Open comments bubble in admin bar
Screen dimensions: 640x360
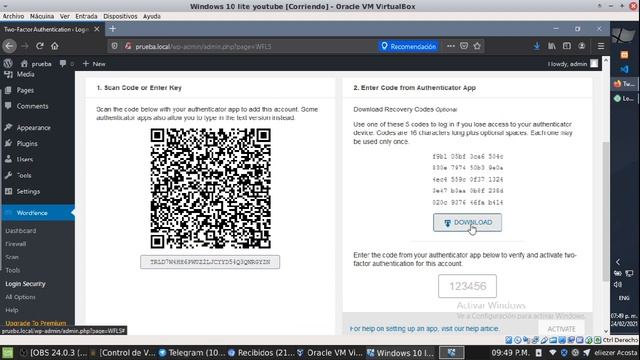(x=66, y=64)
